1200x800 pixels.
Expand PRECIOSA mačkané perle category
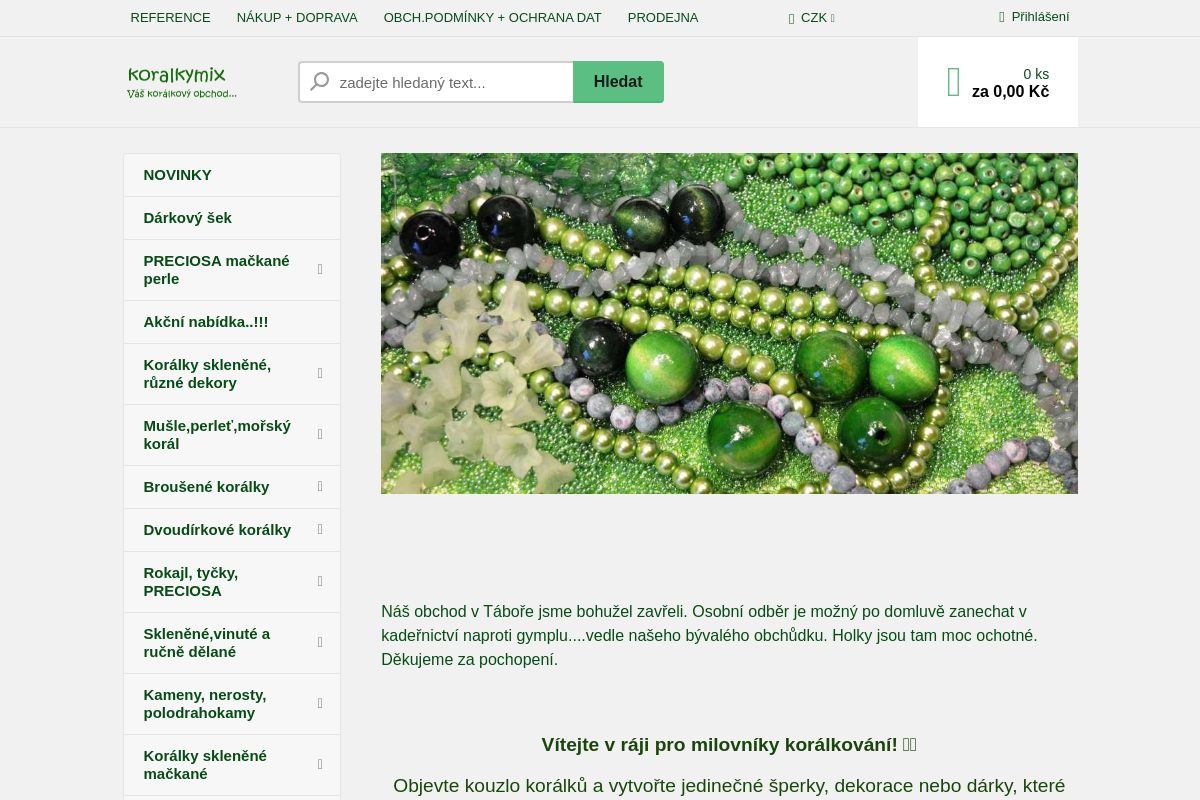(320, 269)
